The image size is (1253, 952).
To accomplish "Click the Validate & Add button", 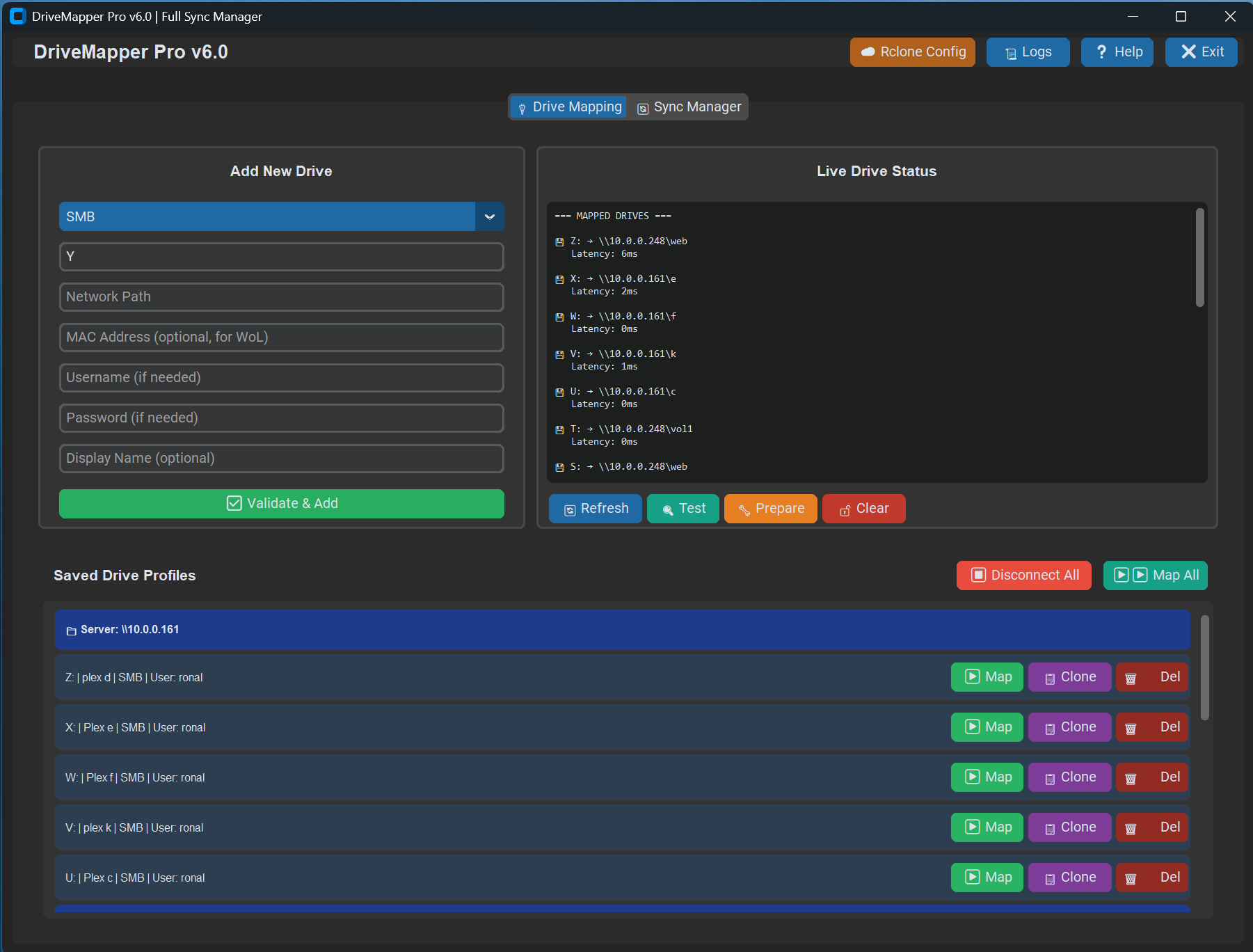I will (x=281, y=504).
